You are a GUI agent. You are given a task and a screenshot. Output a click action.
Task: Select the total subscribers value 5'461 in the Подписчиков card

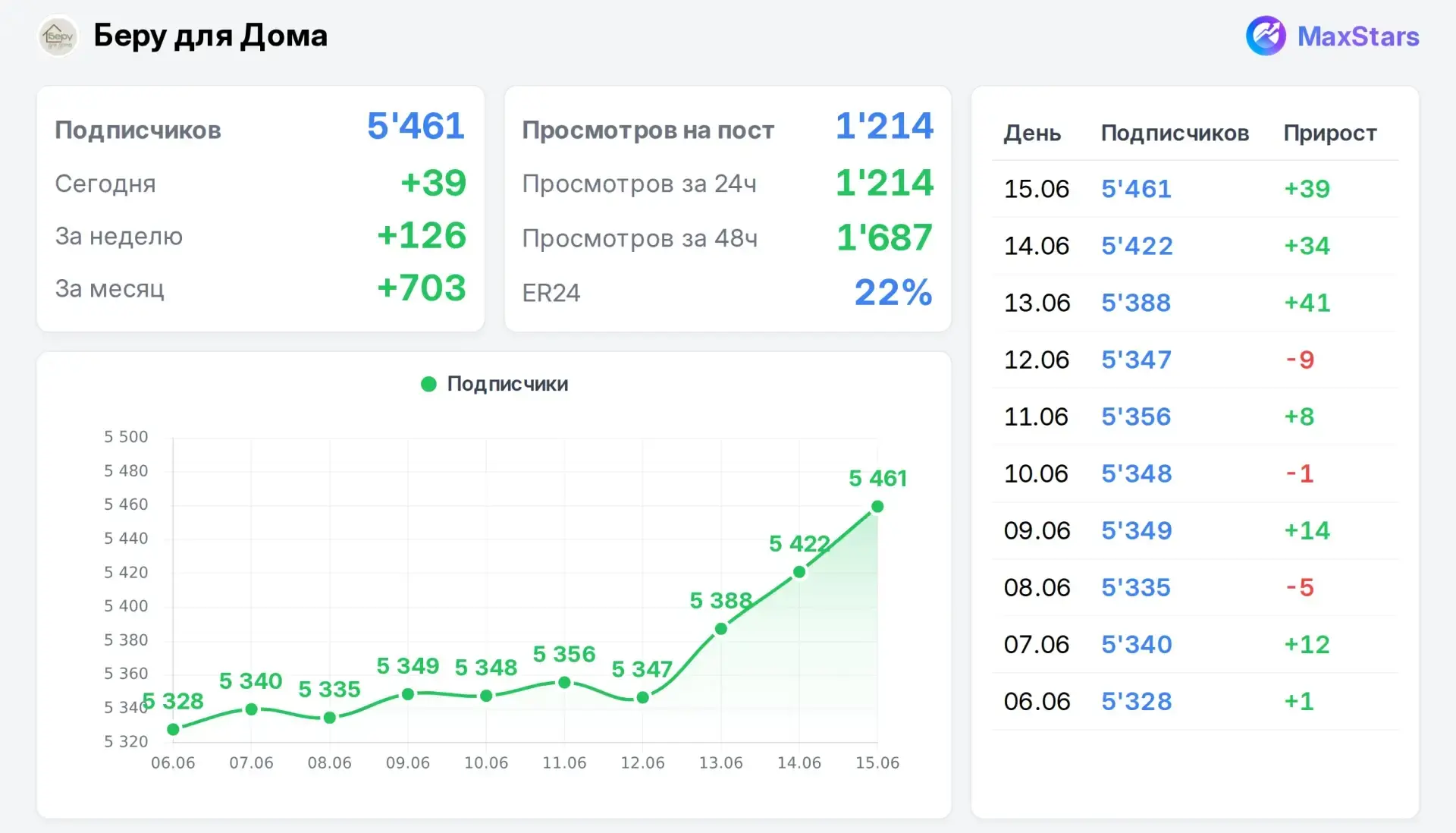click(416, 126)
